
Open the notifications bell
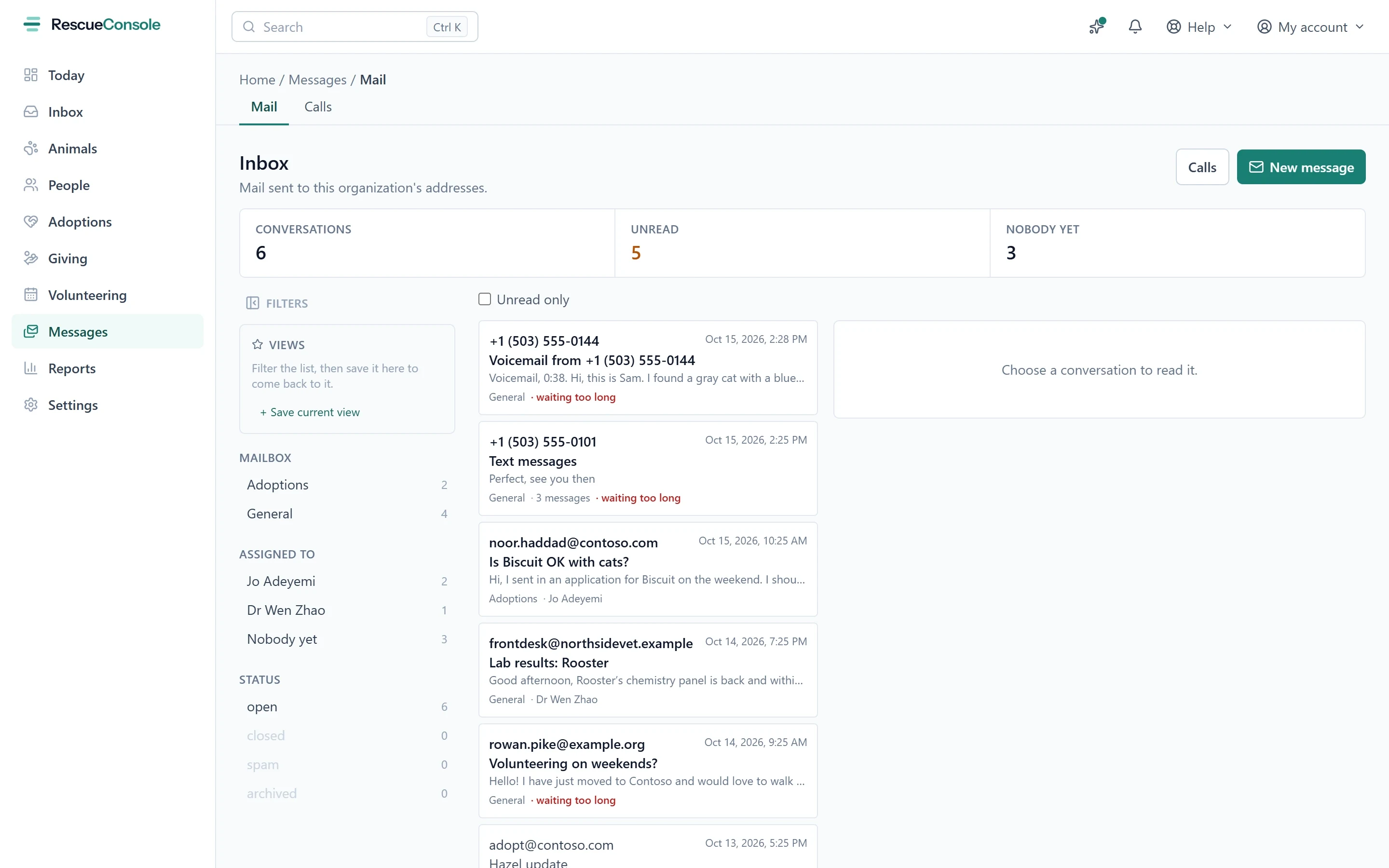click(x=1135, y=27)
